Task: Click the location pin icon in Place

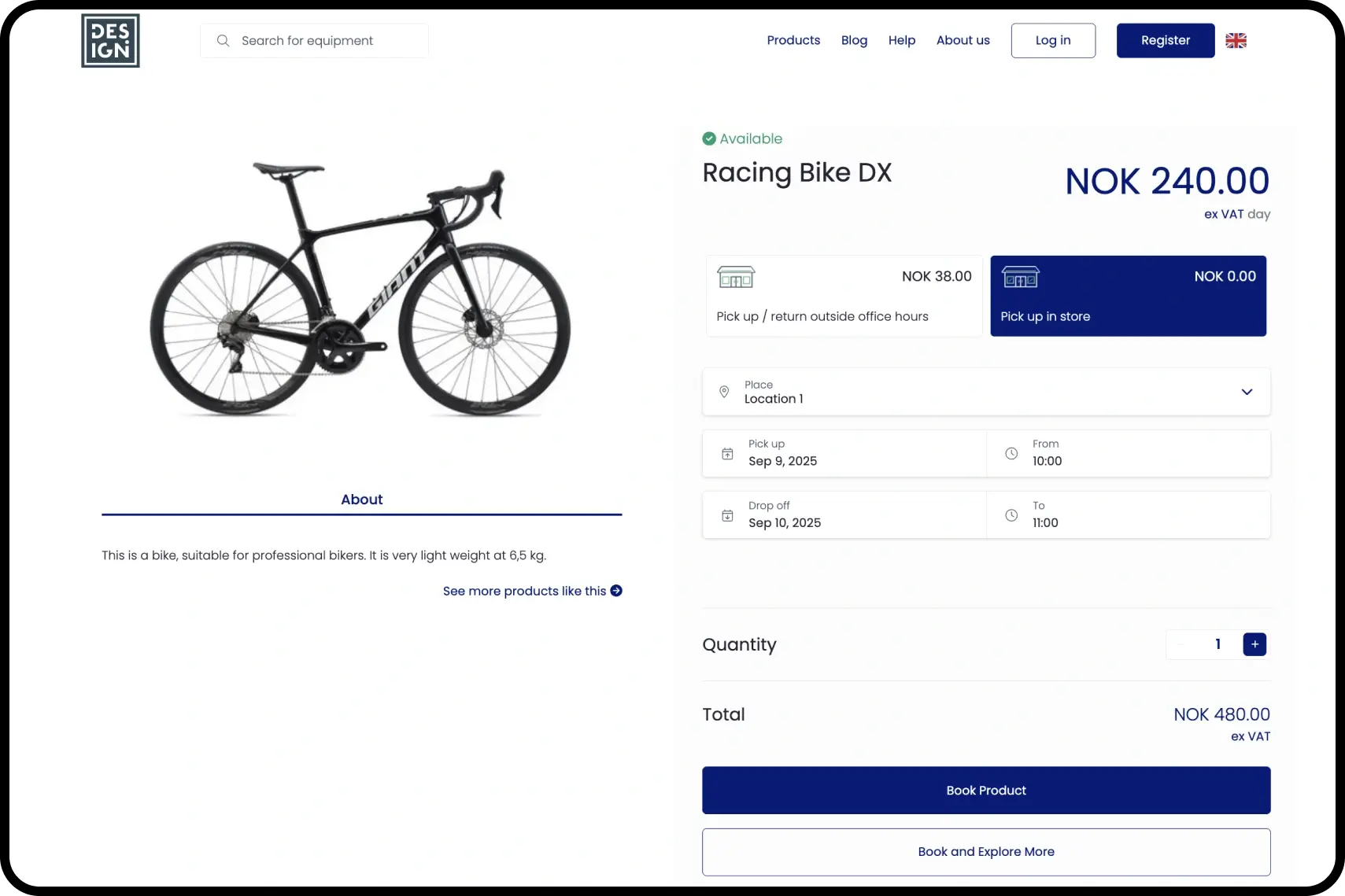Action: pos(724,392)
